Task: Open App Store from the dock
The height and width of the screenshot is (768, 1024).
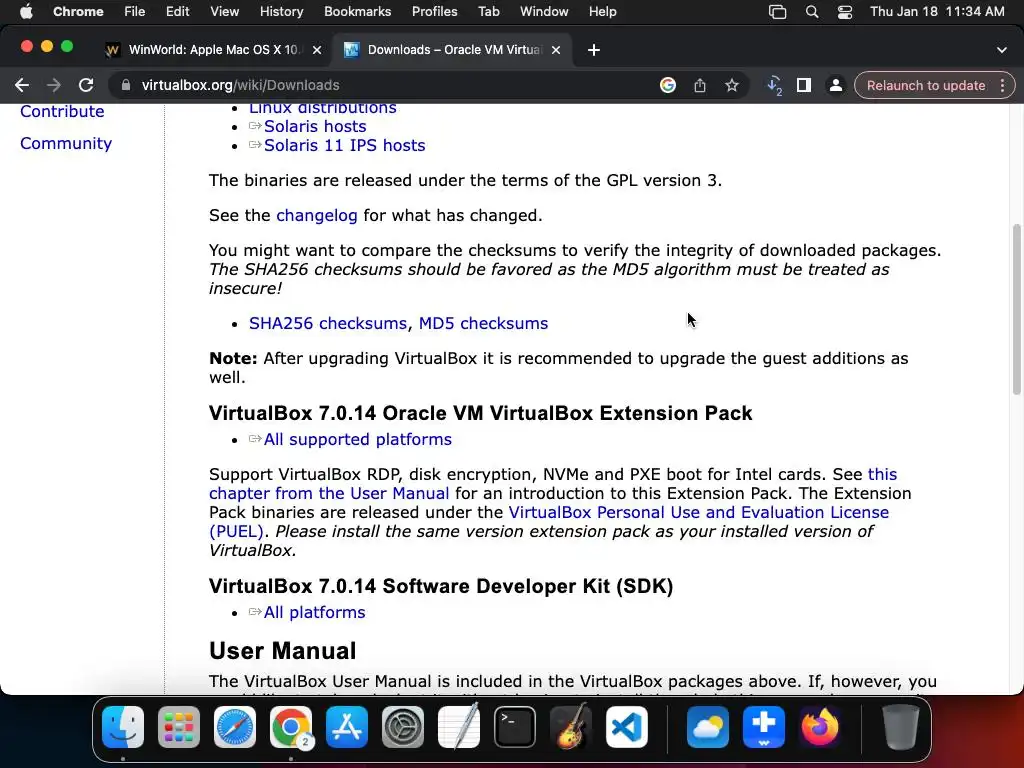Action: tap(347, 726)
